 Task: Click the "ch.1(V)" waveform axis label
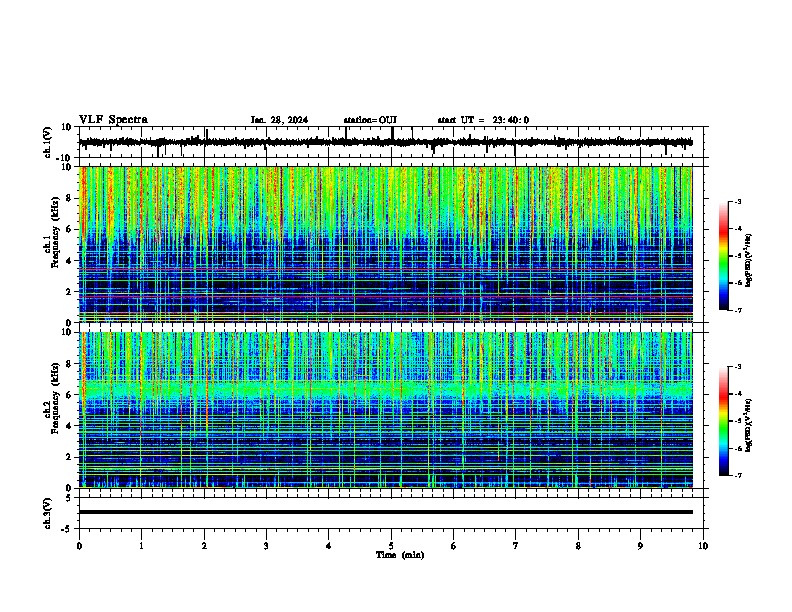(x=48, y=142)
